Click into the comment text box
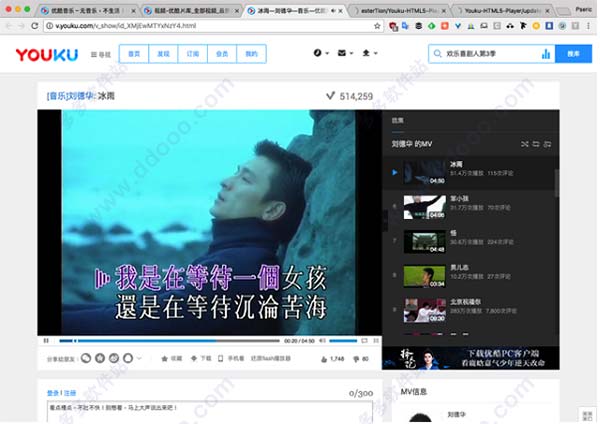Screen dimensions: 600x424 coord(210,412)
